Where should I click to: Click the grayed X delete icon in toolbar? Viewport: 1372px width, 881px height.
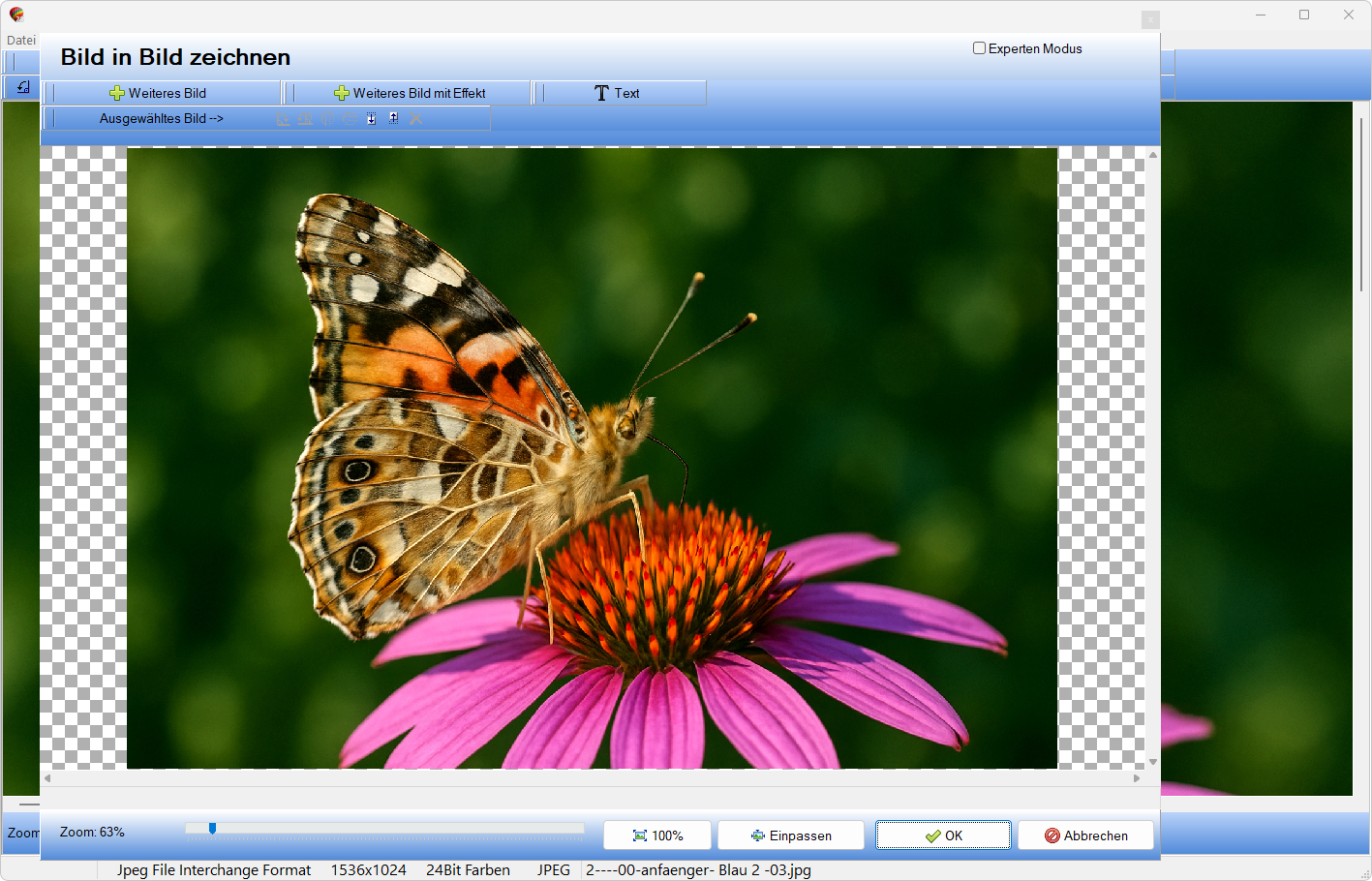pos(416,118)
